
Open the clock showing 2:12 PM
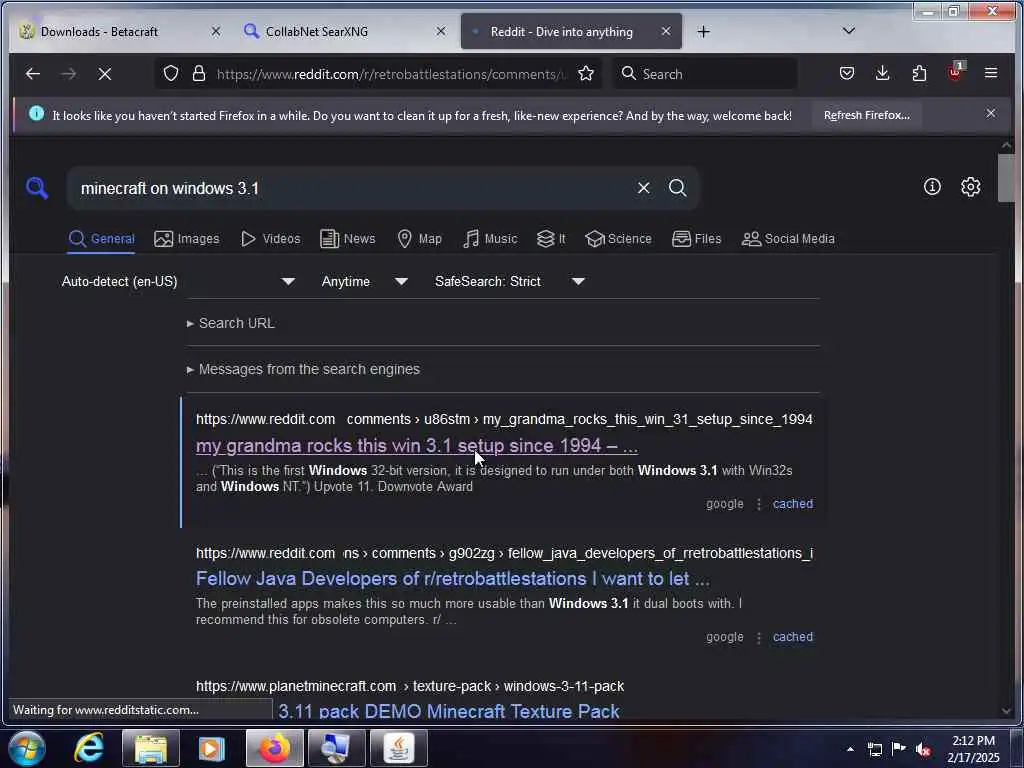(973, 749)
